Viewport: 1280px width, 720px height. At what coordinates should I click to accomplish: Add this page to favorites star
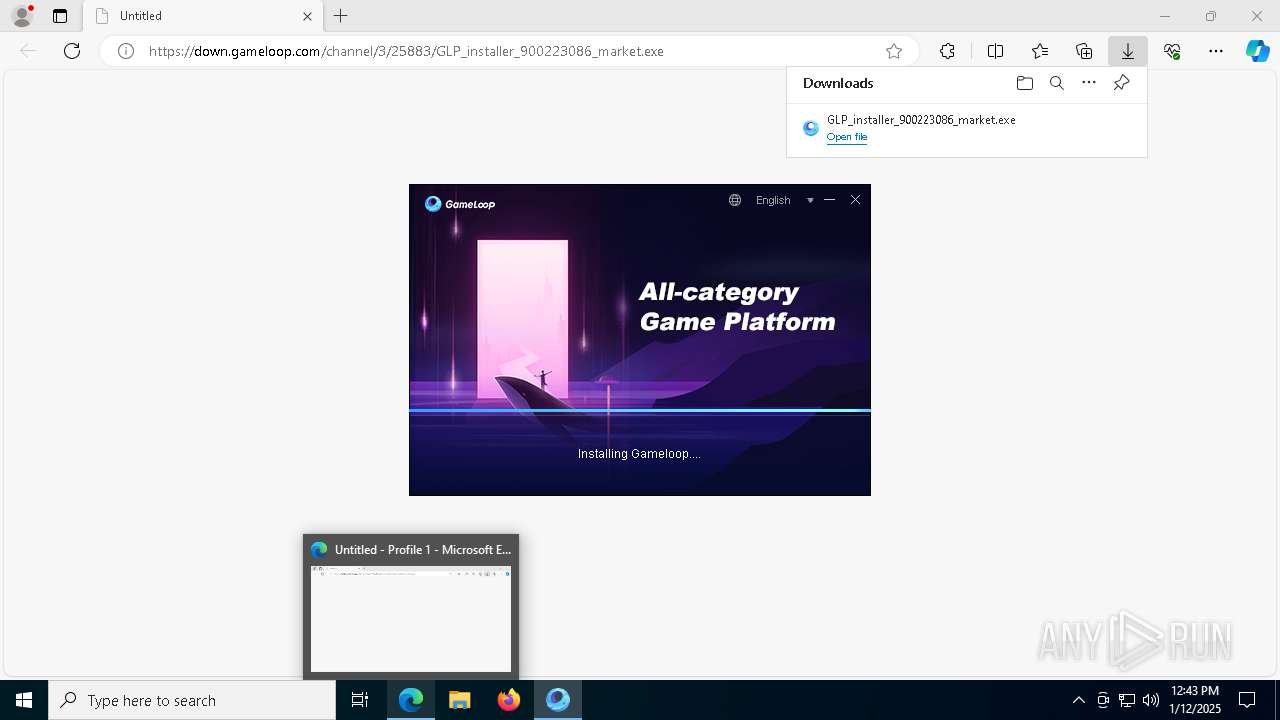(894, 51)
